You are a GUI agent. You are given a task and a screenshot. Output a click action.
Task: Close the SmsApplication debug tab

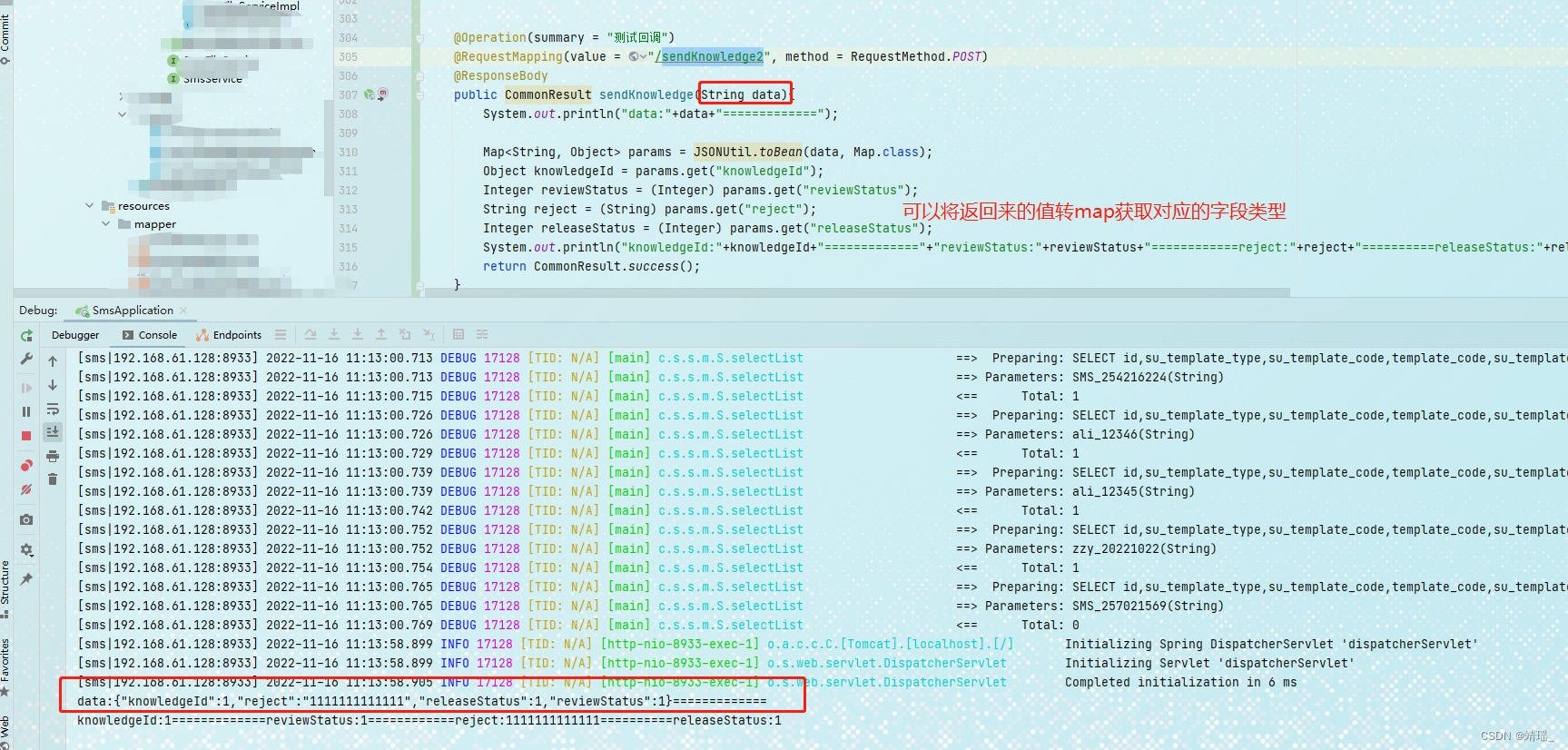click(x=183, y=311)
